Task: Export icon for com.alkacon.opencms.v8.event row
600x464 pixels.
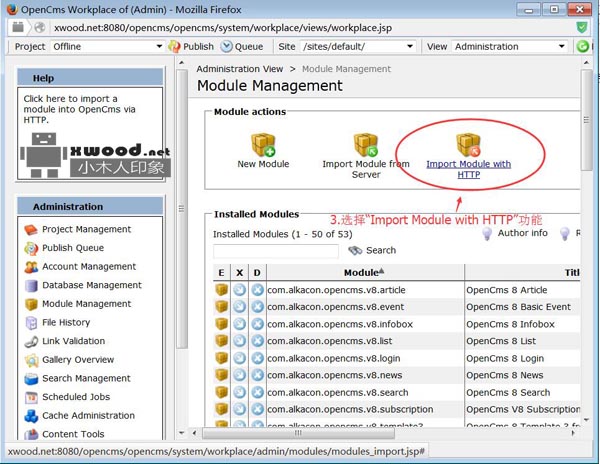Action: (240, 307)
